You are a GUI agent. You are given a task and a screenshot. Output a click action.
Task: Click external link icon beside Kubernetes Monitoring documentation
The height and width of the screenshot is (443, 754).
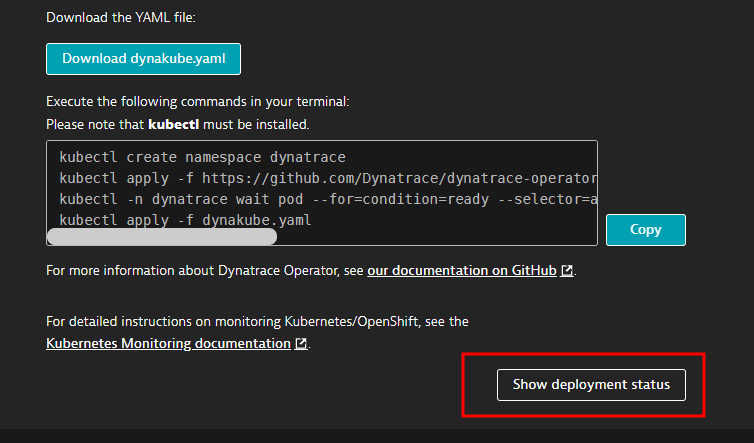(301, 343)
